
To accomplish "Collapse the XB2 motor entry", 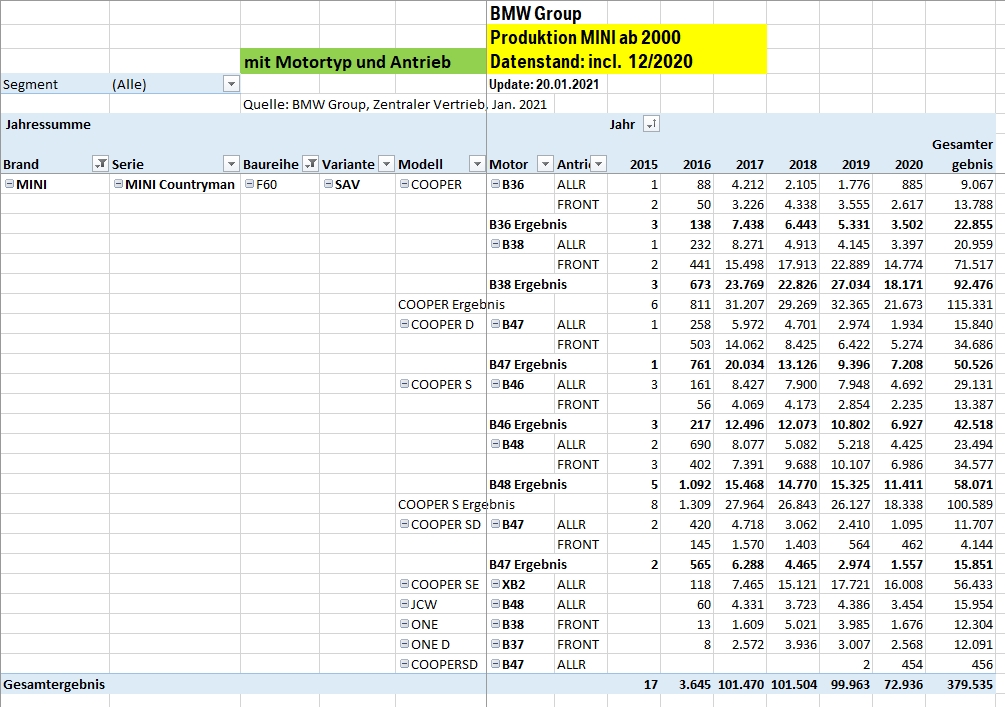I will [x=495, y=584].
